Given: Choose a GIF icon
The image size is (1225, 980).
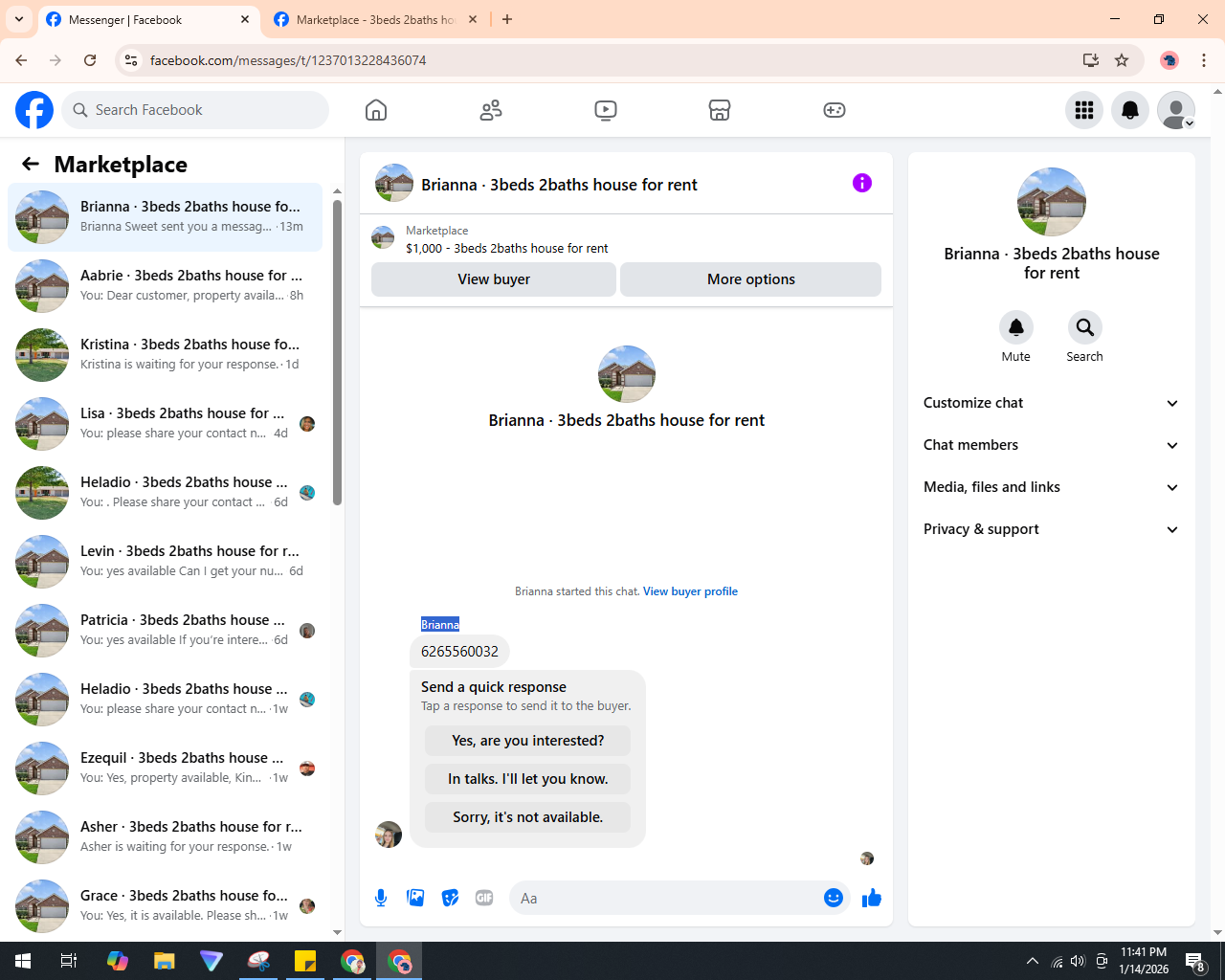Looking at the screenshot, I should [x=484, y=898].
